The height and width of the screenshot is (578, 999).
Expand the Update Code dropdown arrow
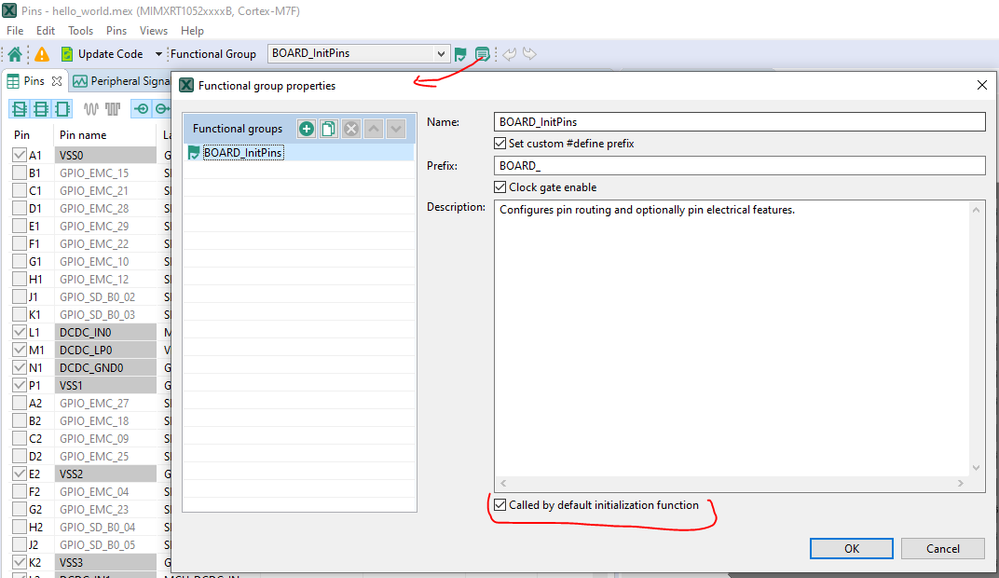[159, 54]
